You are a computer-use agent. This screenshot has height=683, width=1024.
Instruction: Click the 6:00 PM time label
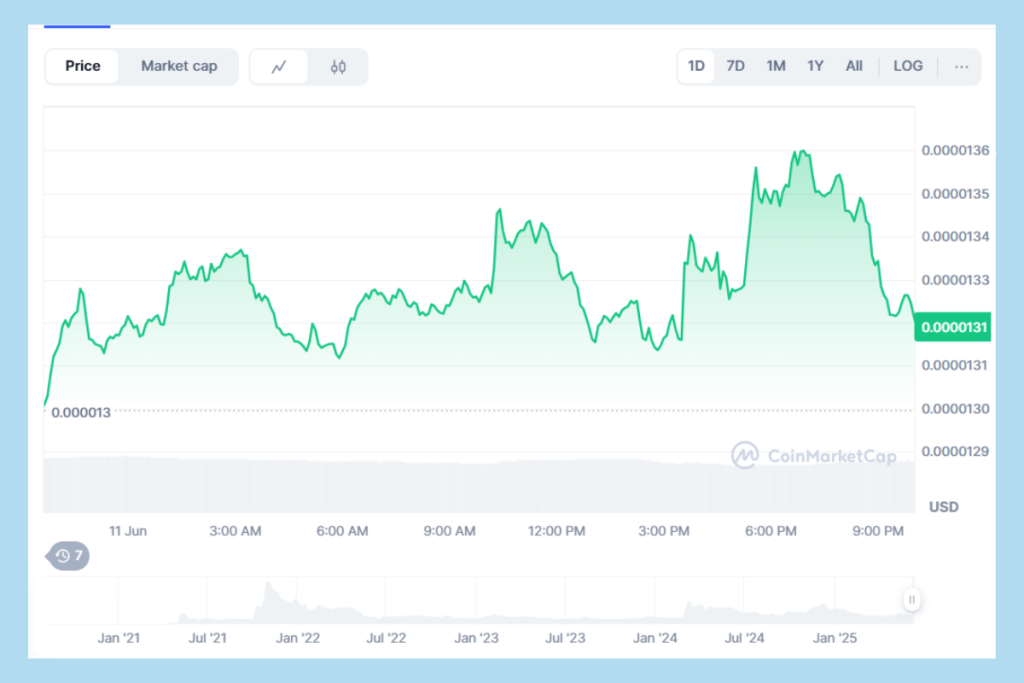[x=771, y=531]
